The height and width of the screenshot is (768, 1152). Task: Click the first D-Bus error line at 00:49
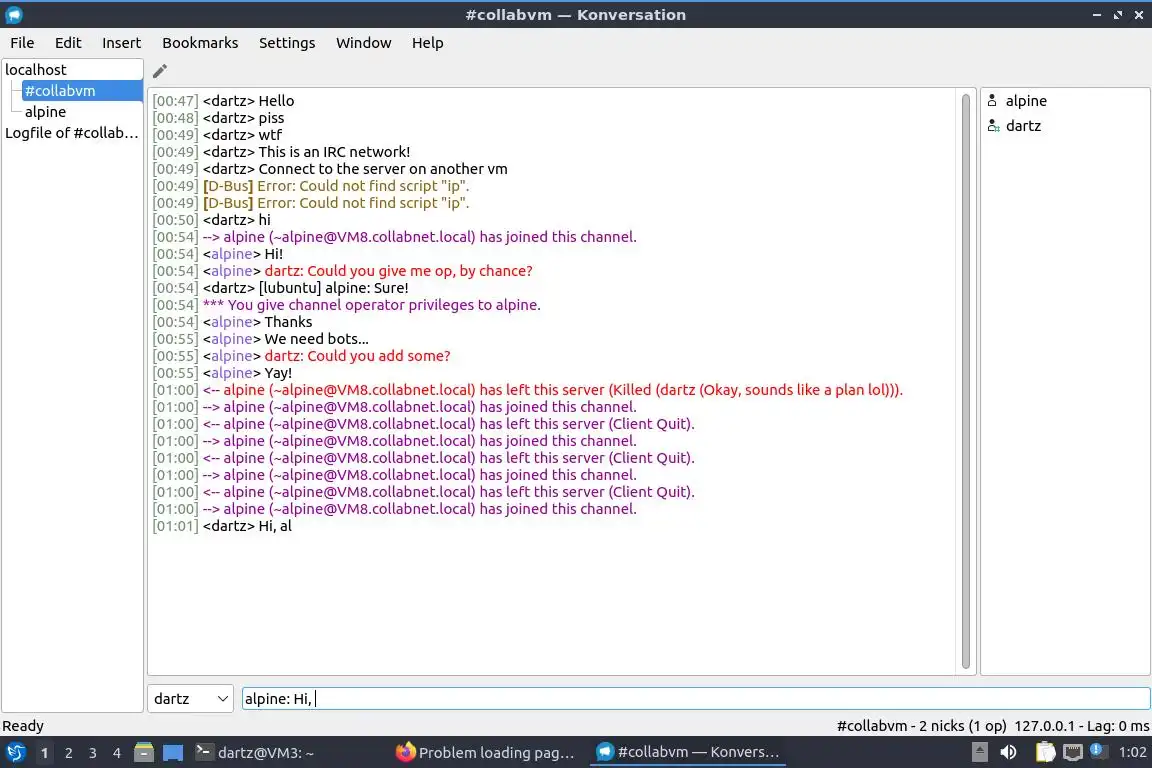[x=310, y=186]
